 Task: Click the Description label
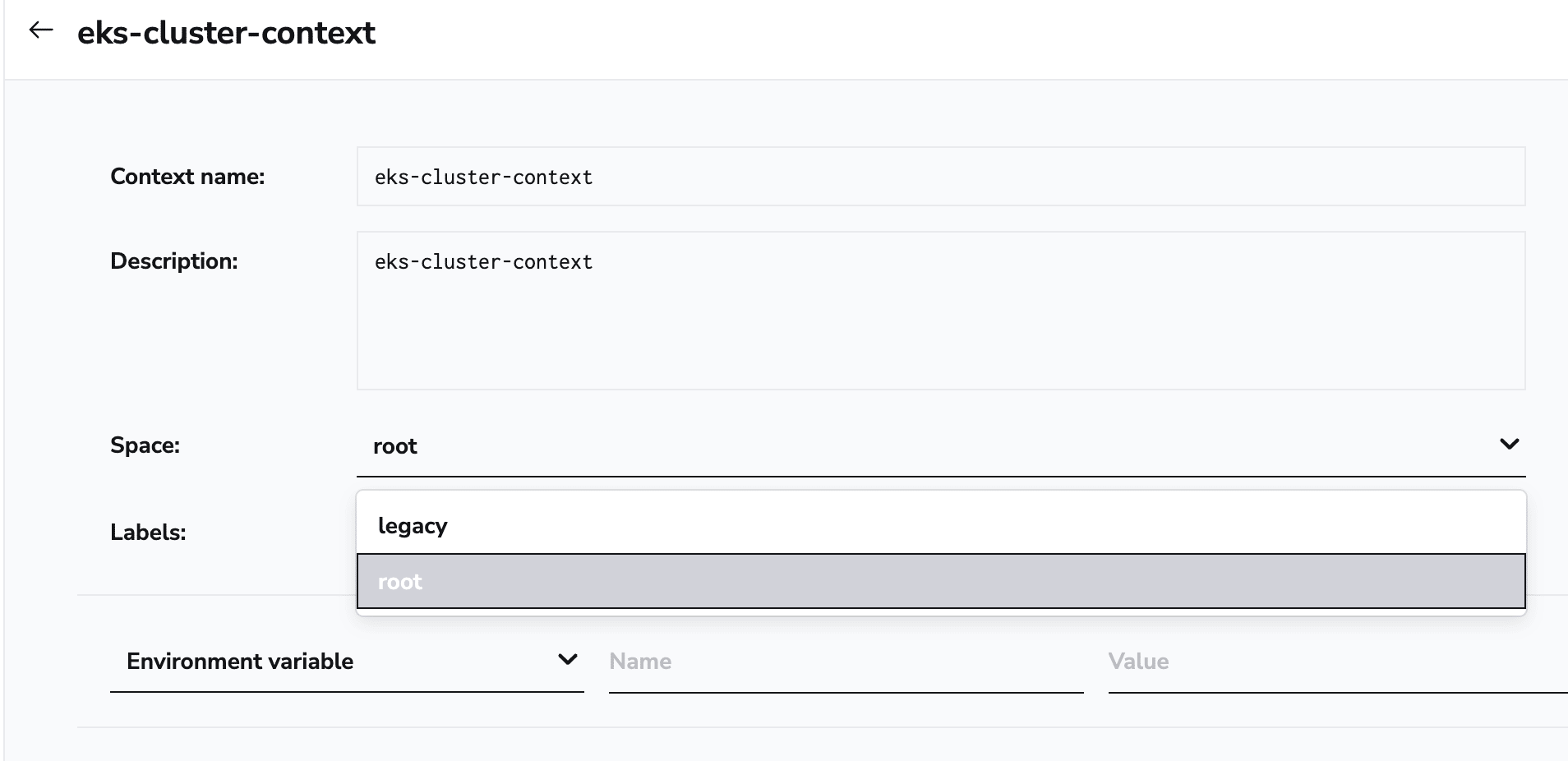(x=173, y=261)
